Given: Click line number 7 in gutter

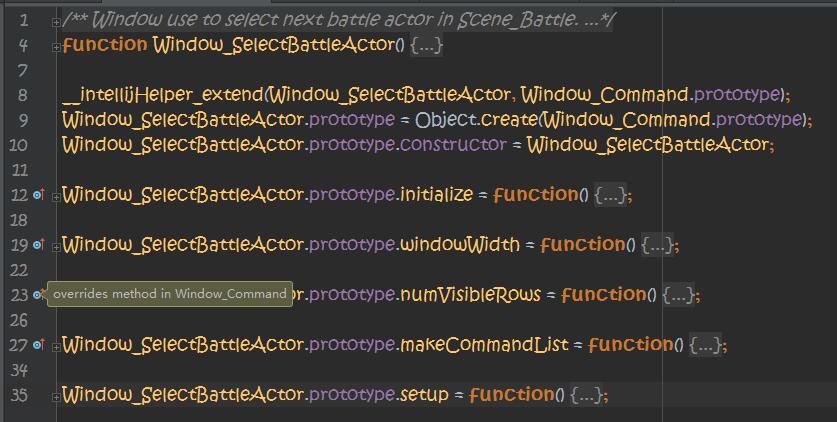Looking at the screenshot, I should (x=23, y=70).
